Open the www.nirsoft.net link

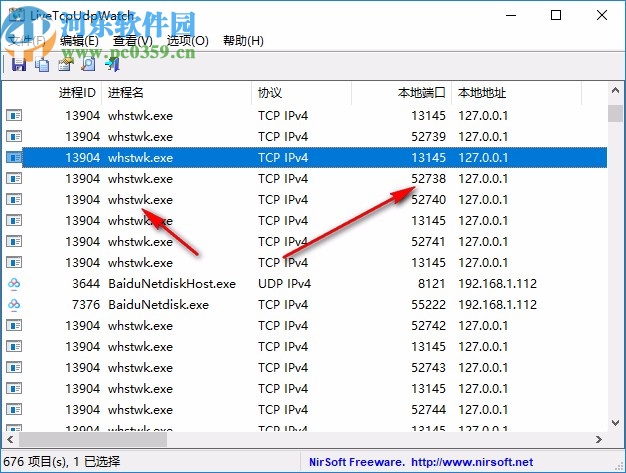pos(472,462)
